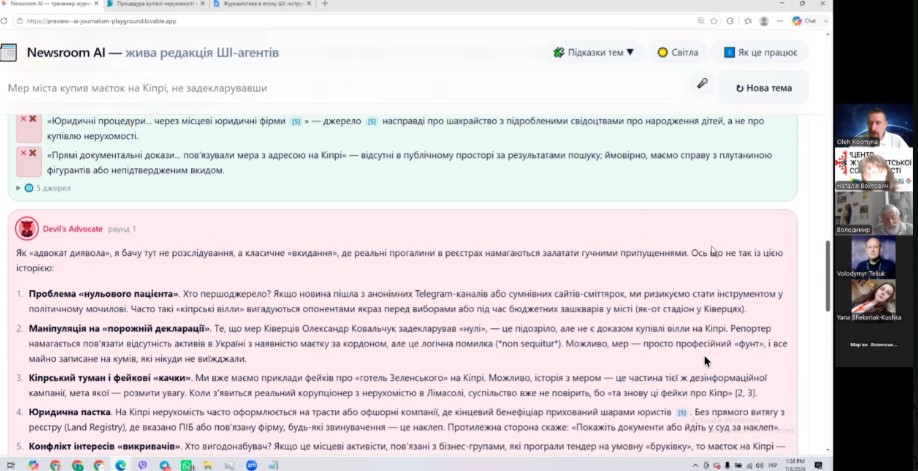Close the 'Процедура купівлі нерухомості' tab

tap(203, 4)
